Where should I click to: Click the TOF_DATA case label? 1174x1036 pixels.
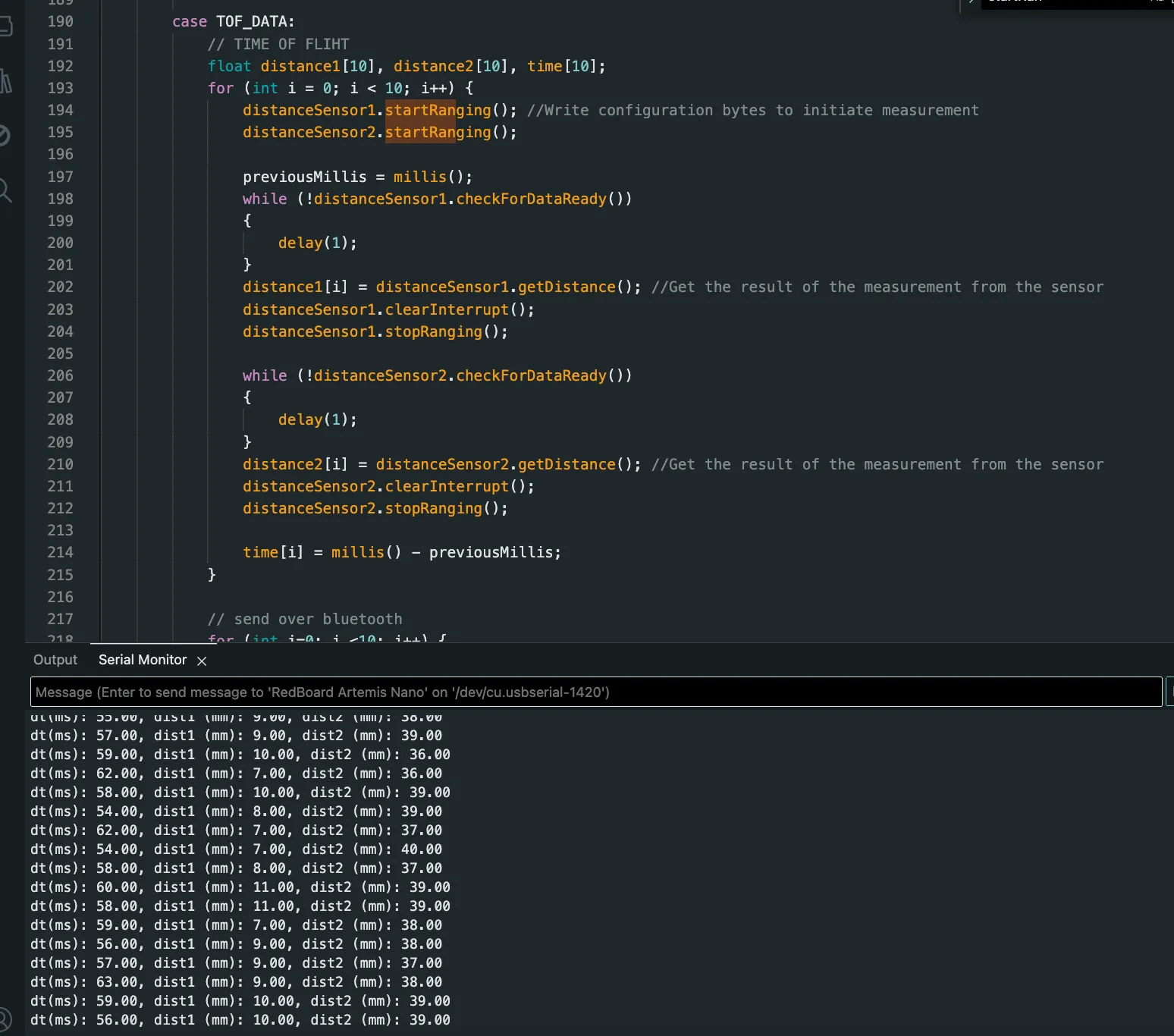click(x=255, y=21)
